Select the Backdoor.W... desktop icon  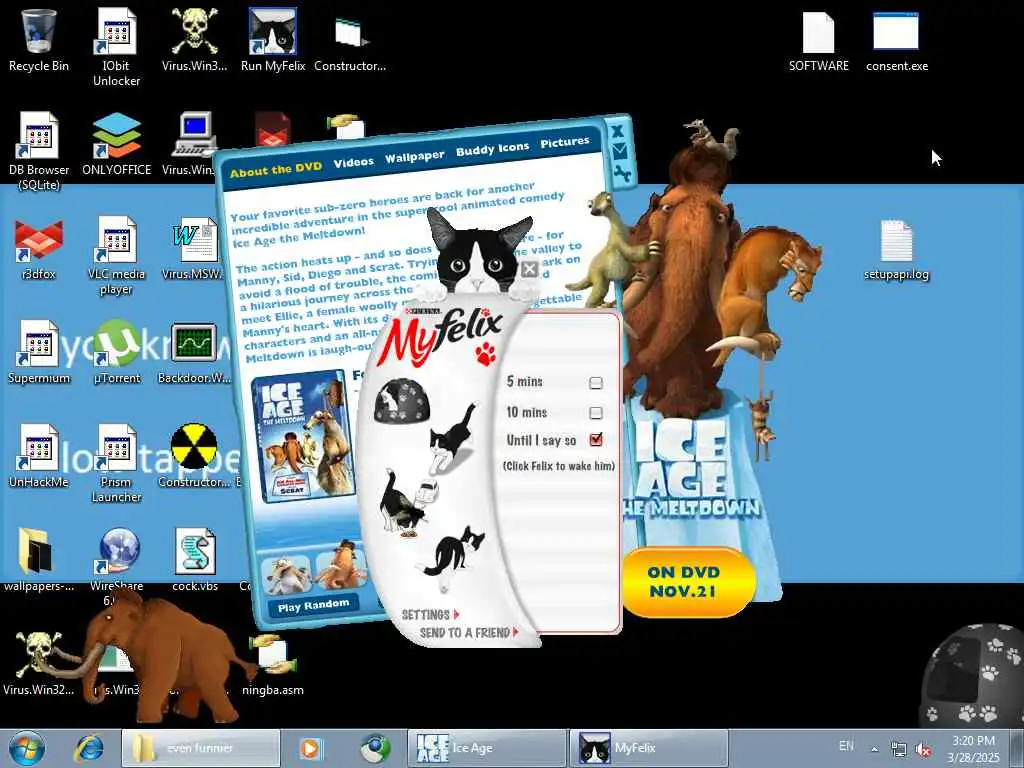(195, 352)
